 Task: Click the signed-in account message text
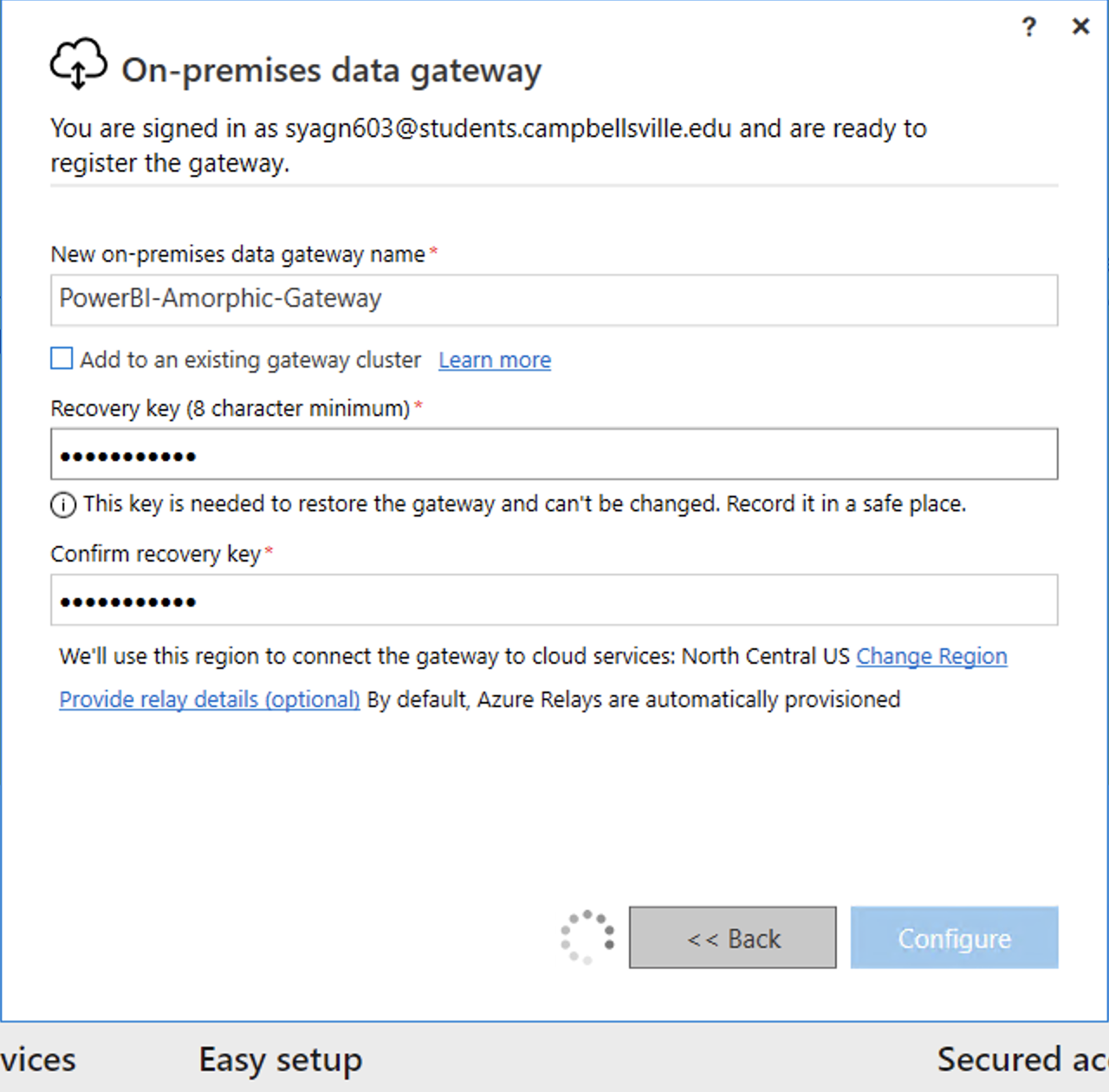[489, 146]
